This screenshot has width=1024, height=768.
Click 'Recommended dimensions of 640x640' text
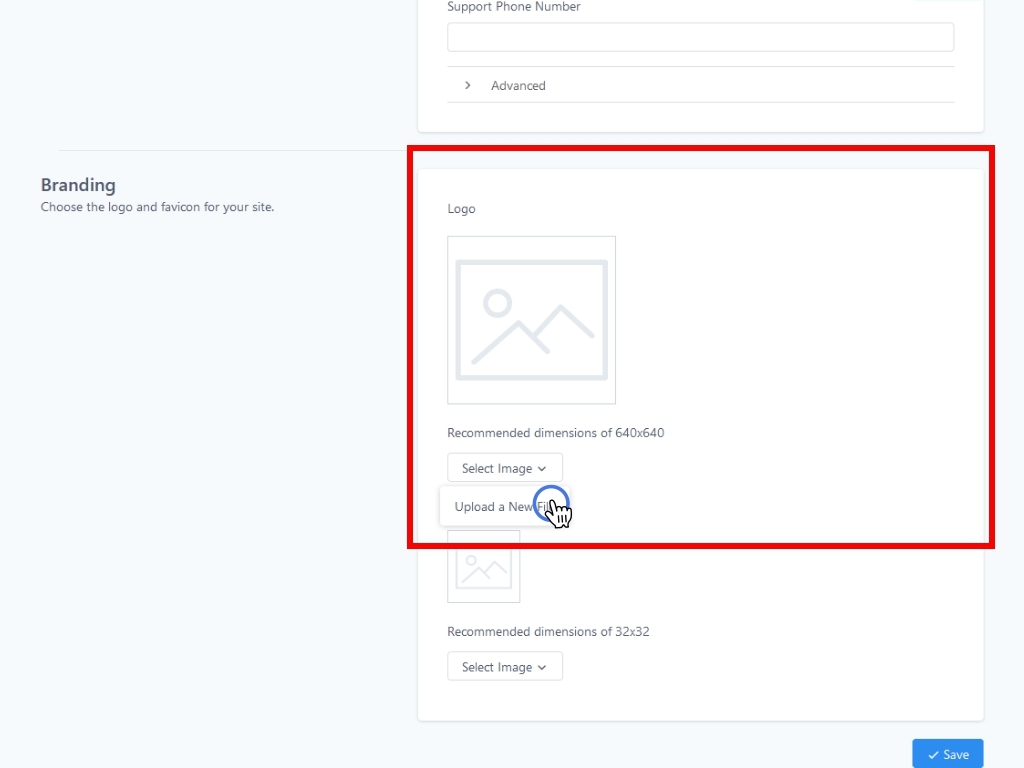tap(556, 433)
